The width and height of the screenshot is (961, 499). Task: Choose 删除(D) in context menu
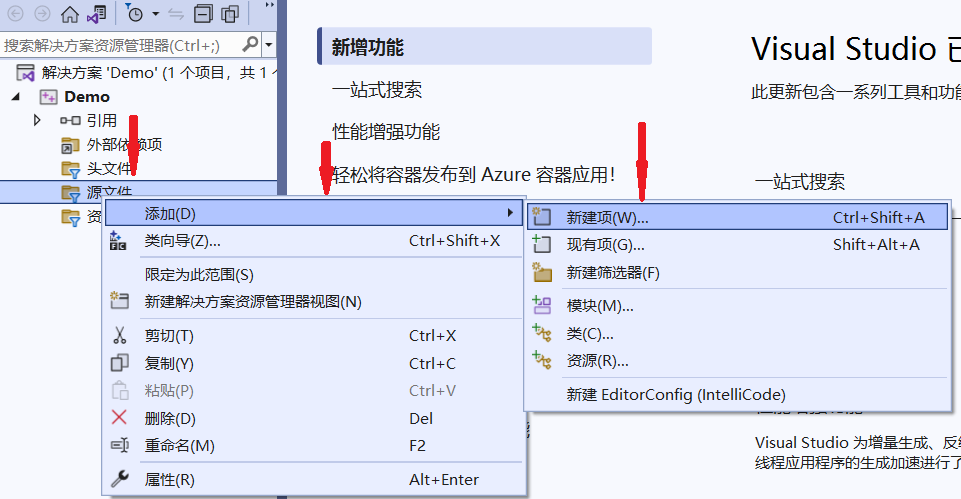point(314,419)
